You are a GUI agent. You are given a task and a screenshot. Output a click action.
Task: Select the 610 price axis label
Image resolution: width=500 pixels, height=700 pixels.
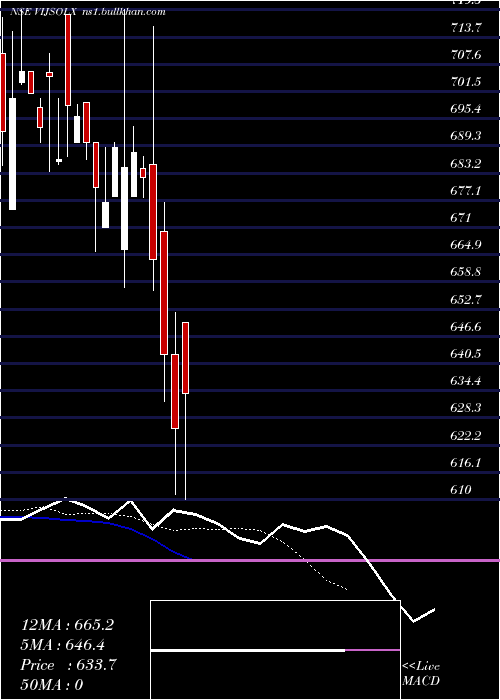[x=461, y=490]
